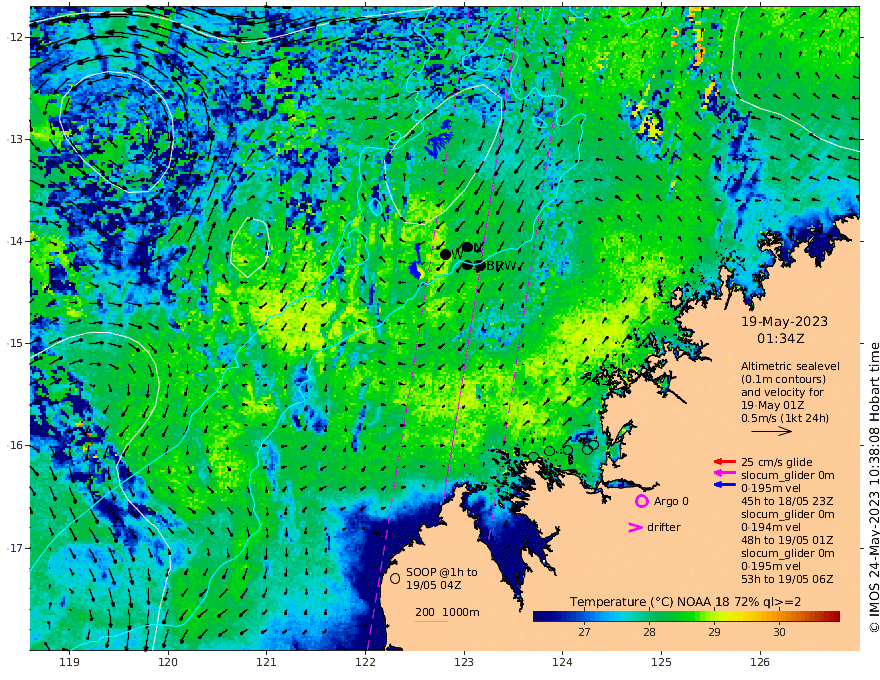880x680 pixels.
Task: Click latitude axis label -14
Action: coord(13,241)
